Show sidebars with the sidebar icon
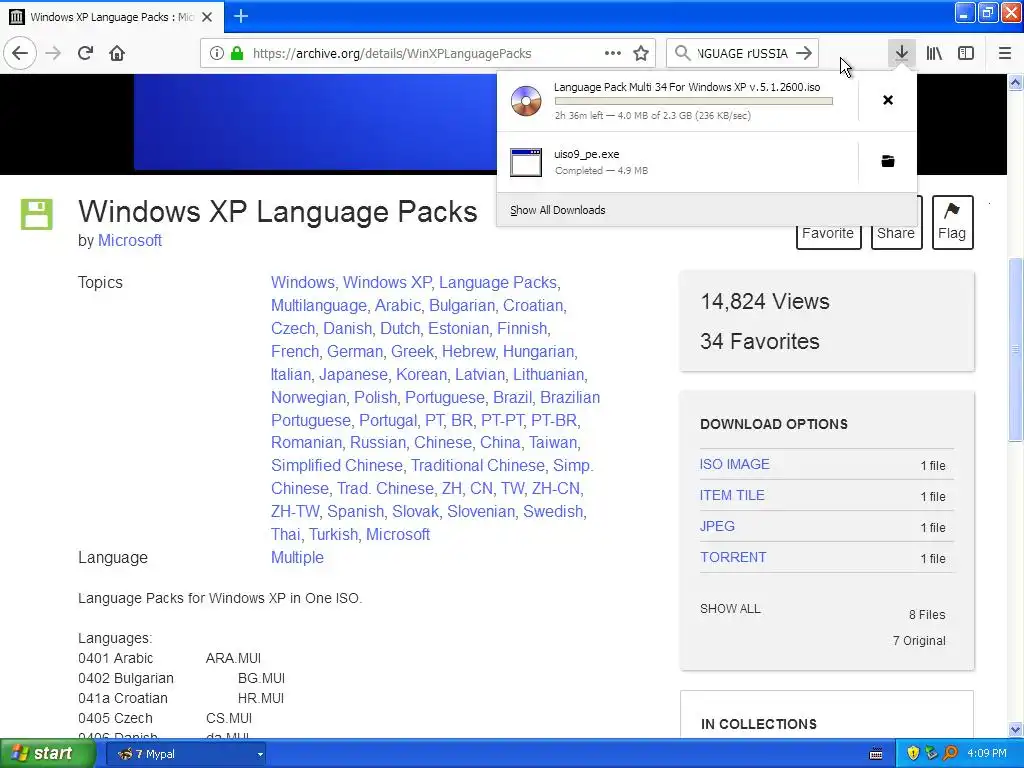The image size is (1024, 768). pos(966,53)
